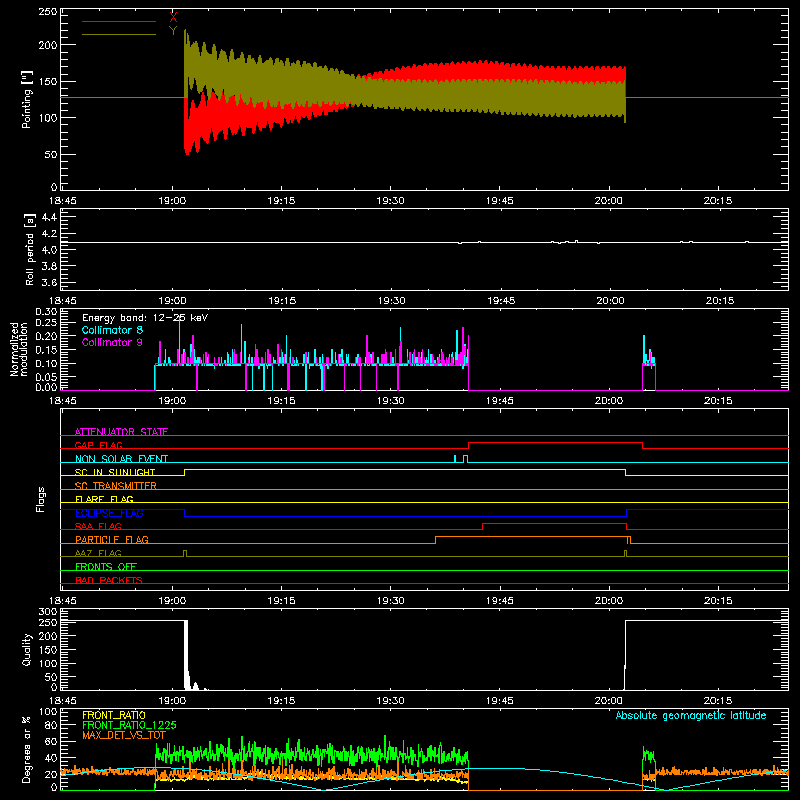Select the SC_TRANSMITTER flag label

[x=116, y=486]
